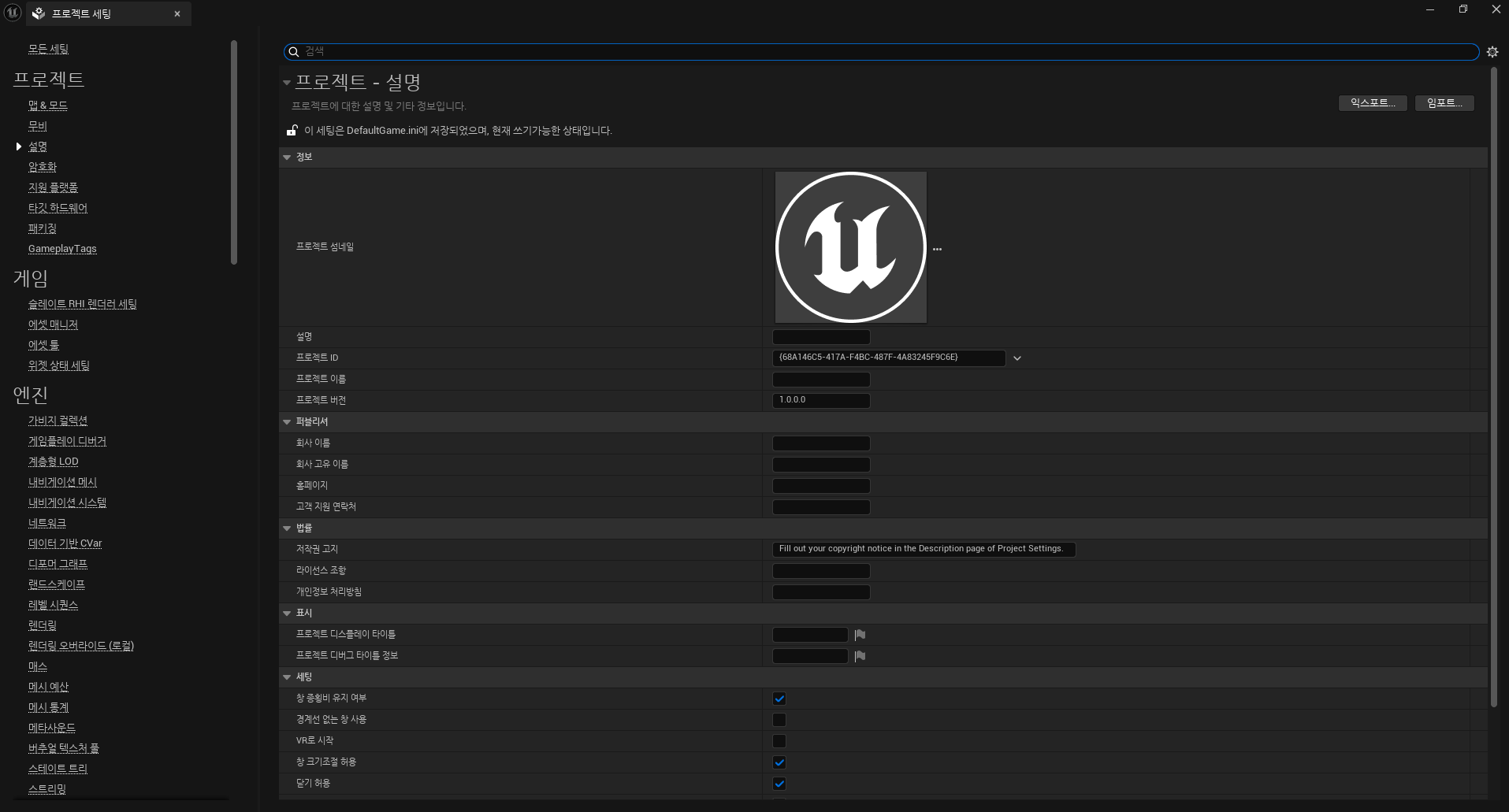Click the flag icon for 프로젝트 디버그 타이틀 정보
Image resolution: width=1509 pixels, height=812 pixels.
click(x=860, y=656)
